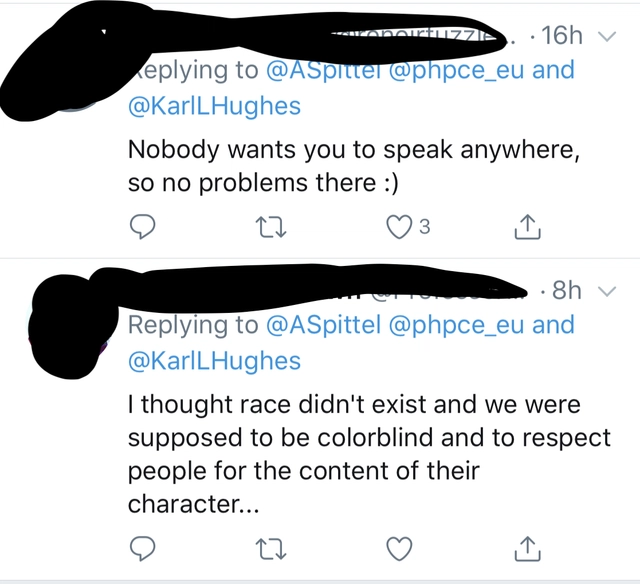
Task: Like the 'race didn't exist' tweet
Action: point(399,549)
